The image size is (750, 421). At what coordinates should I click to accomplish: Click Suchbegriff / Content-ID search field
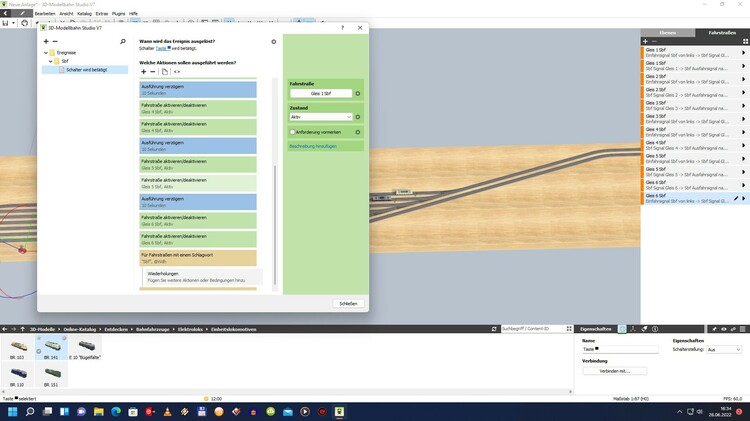(532, 329)
